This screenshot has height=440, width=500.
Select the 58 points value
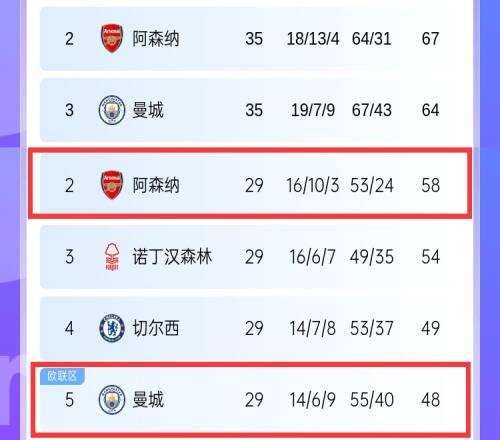(x=430, y=185)
